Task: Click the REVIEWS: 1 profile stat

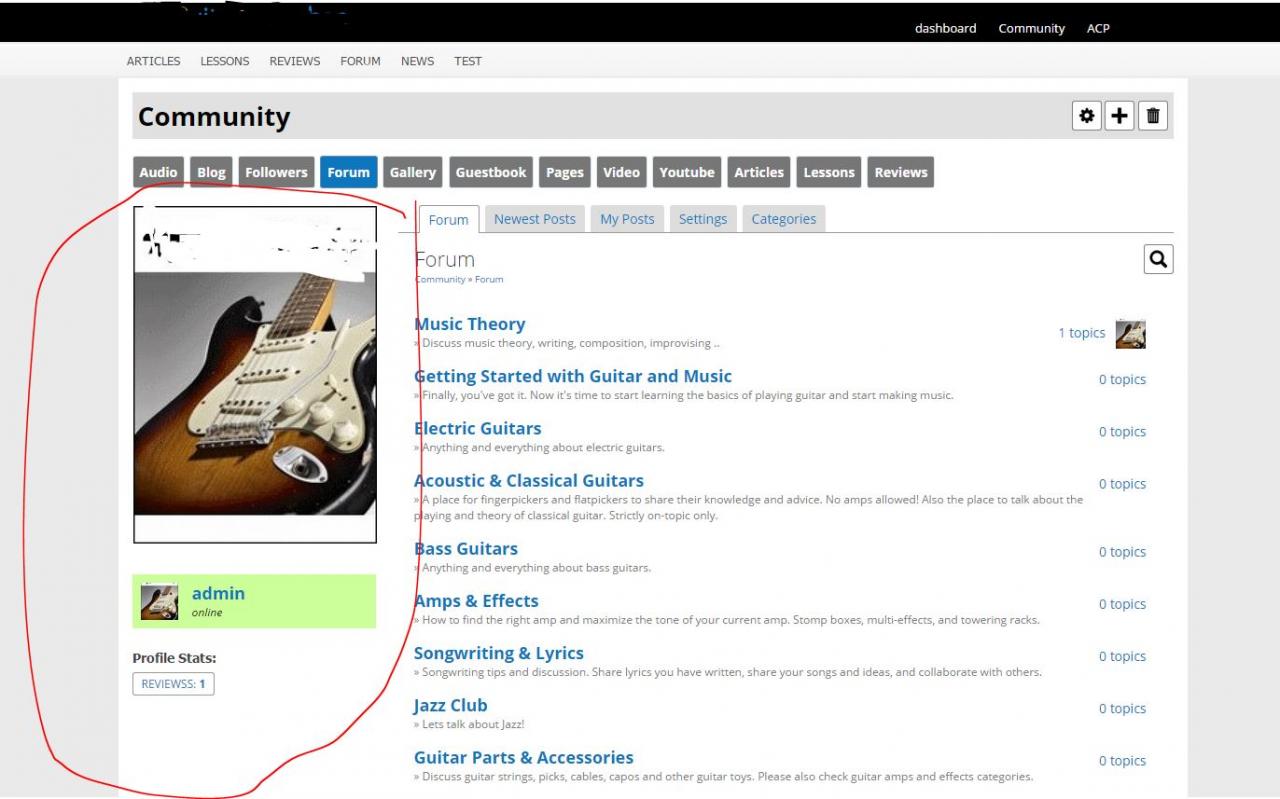Action: (173, 684)
